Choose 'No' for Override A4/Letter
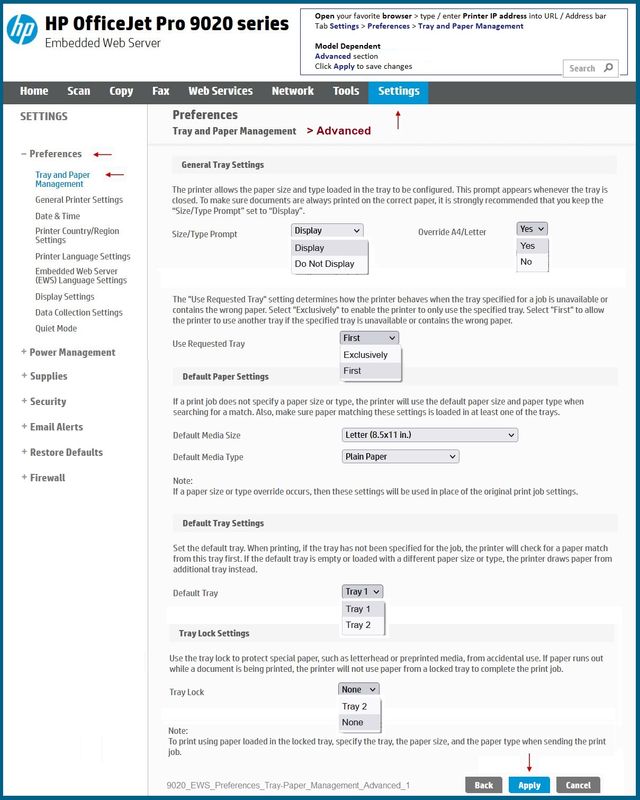Viewport: 640px width, 800px height. (532, 262)
